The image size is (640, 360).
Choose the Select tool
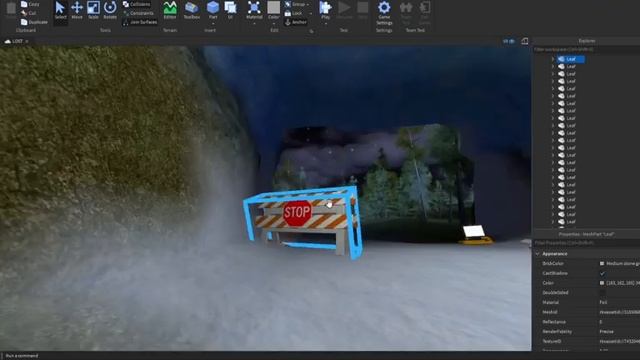click(x=60, y=10)
